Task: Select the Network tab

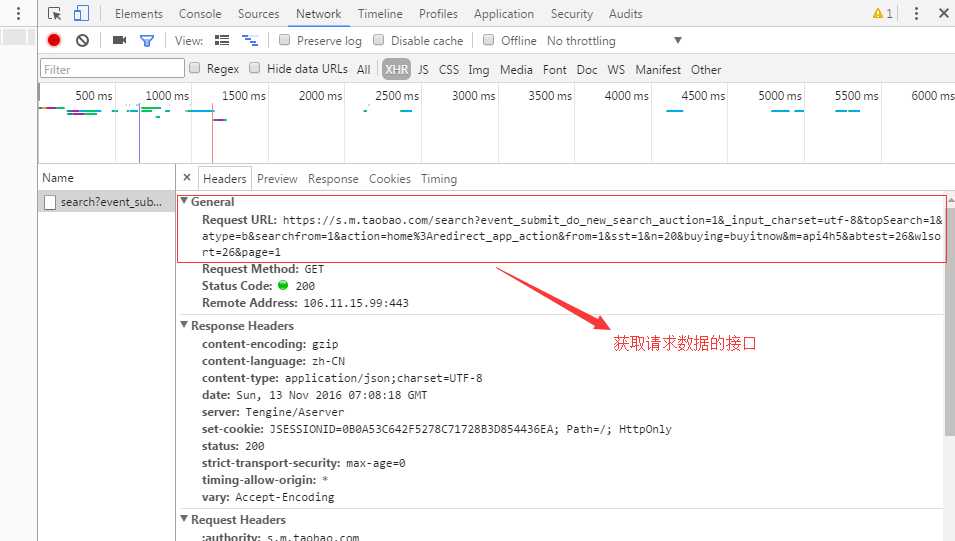Action: coord(319,13)
